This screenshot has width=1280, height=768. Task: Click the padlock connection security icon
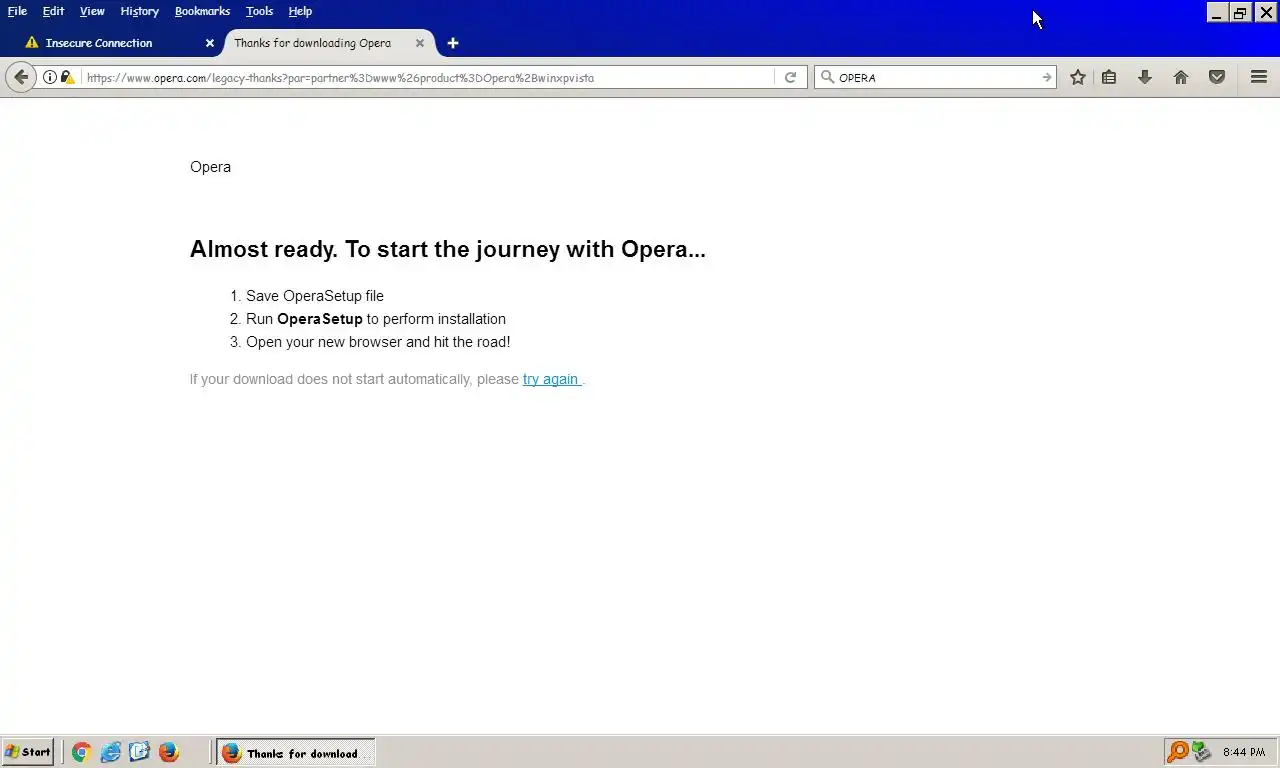[x=67, y=77]
